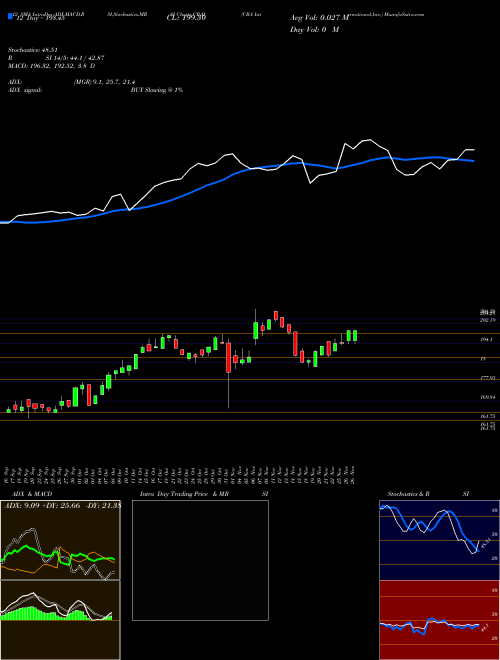Screen dimensions: 500x660
Task: Click the 177.93 price axis label
Action: [488, 378]
